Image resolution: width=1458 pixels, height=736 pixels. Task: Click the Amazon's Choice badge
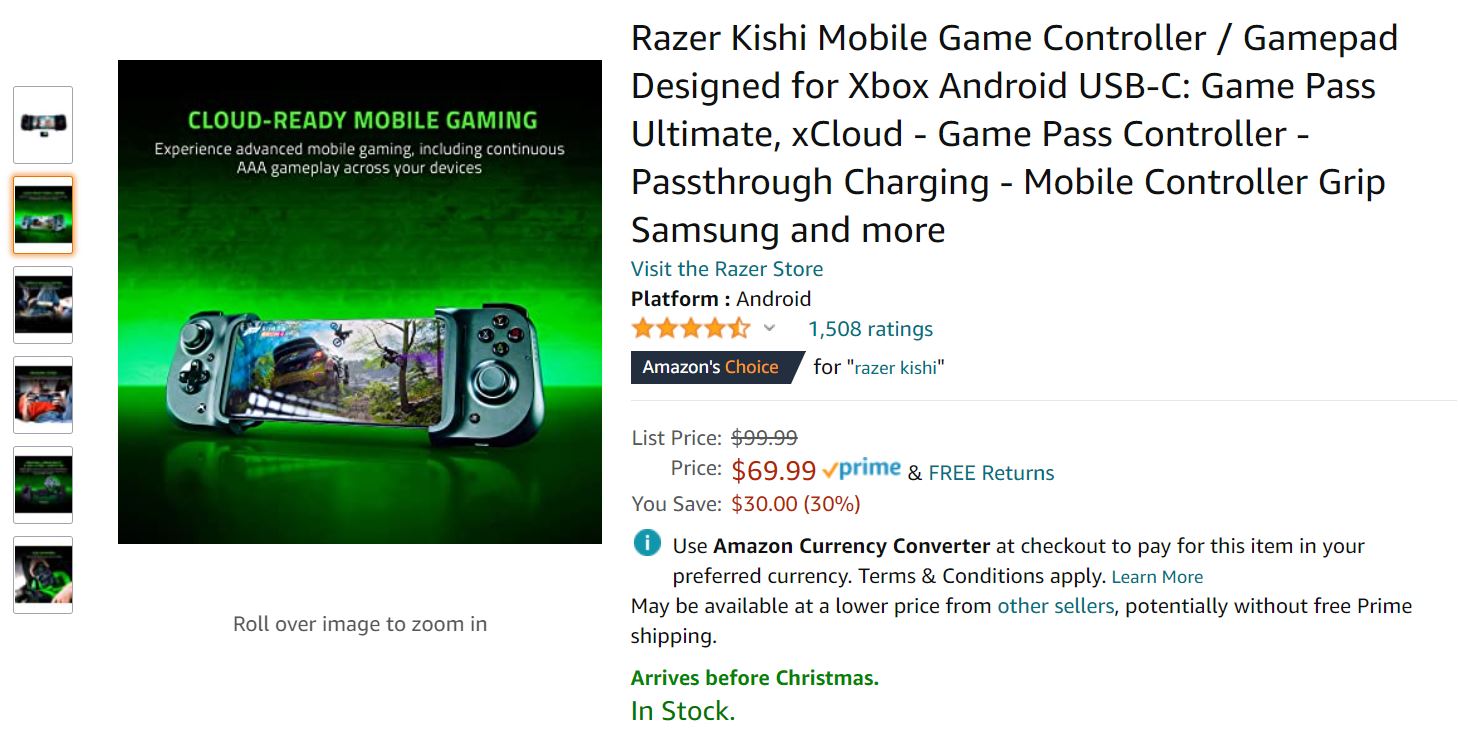(711, 367)
